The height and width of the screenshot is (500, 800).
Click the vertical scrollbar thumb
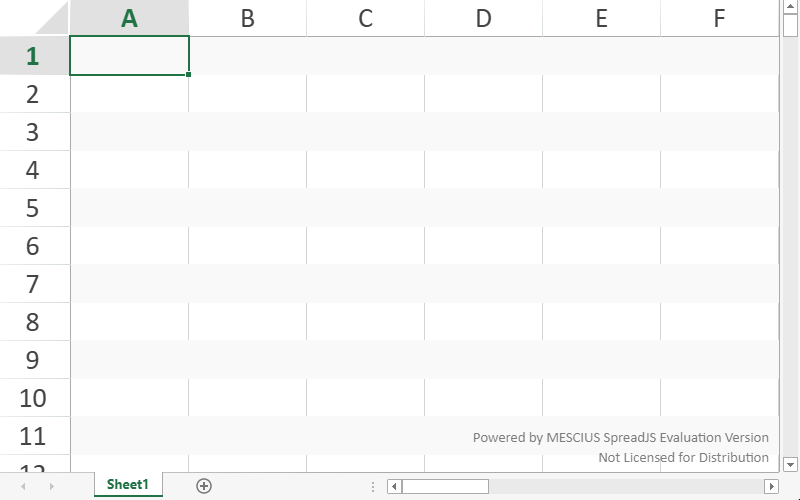790,26
